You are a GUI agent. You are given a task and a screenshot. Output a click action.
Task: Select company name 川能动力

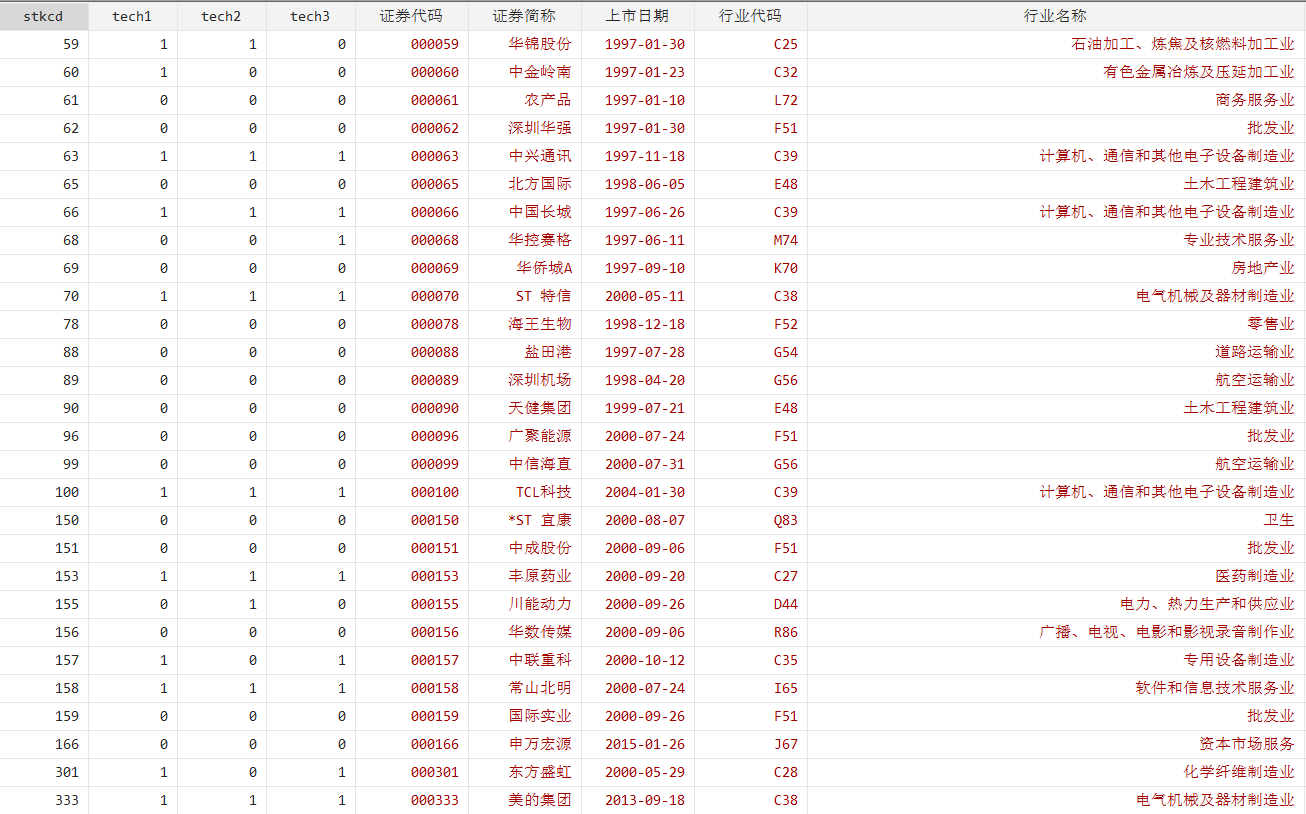[x=540, y=604]
